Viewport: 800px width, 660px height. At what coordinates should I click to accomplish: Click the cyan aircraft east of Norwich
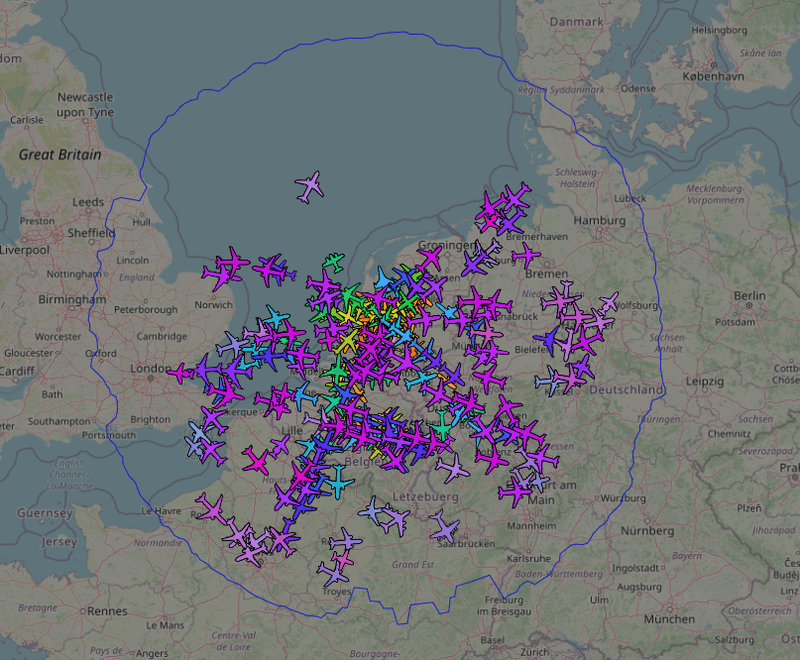(277, 317)
